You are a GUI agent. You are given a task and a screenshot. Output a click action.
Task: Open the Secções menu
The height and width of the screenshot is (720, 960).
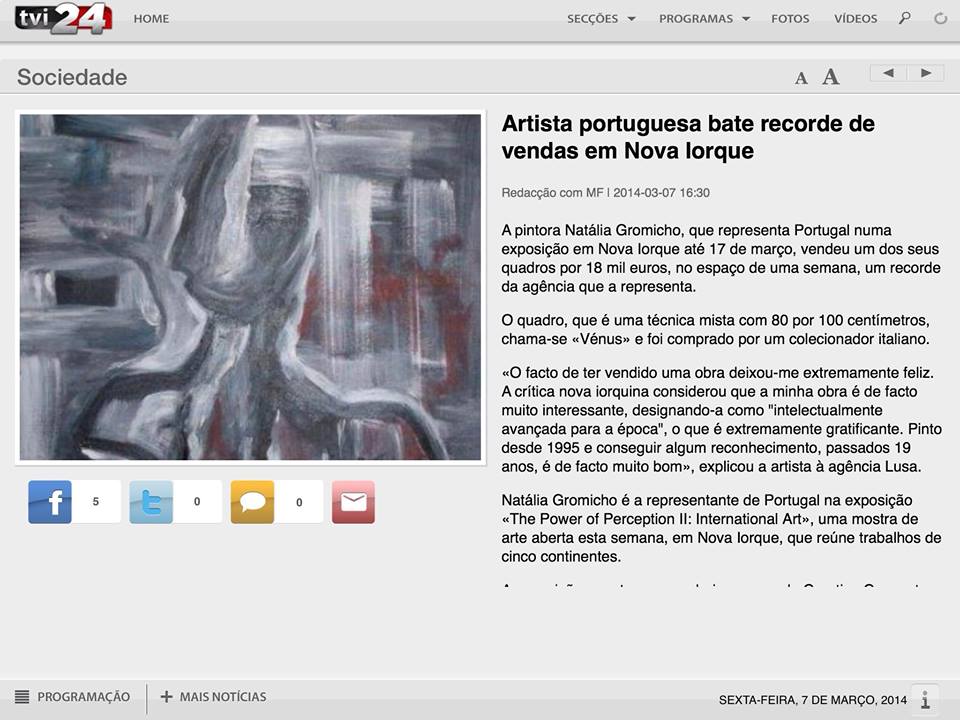point(593,19)
